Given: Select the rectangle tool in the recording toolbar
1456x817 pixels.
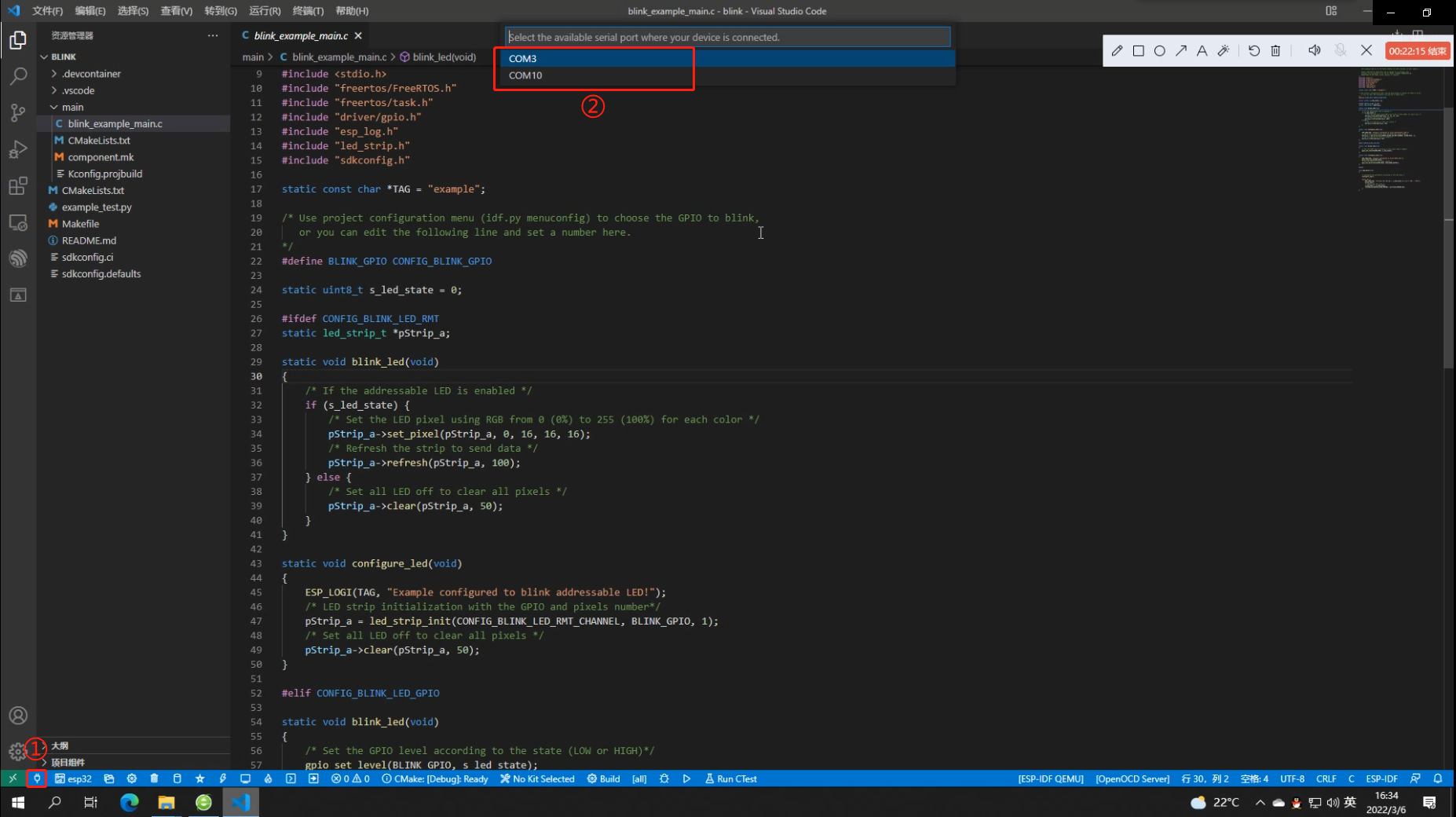Looking at the screenshot, I should point(1139,50).
